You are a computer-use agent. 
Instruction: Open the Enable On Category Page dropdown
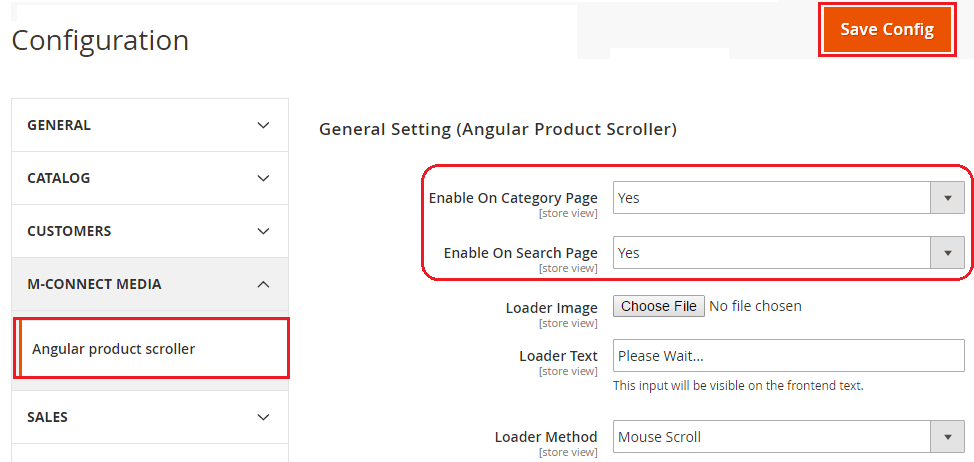click(x=772, y=198)
